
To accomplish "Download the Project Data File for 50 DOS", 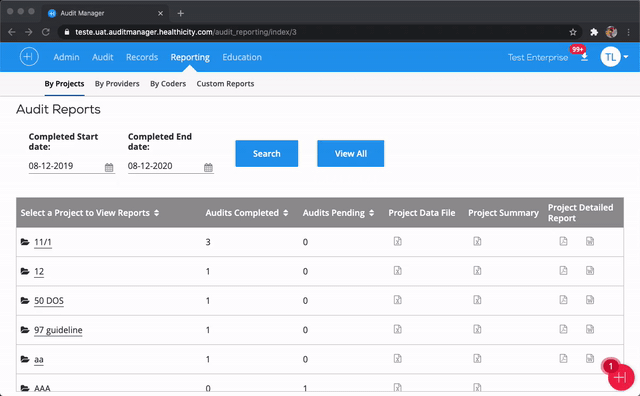I will 398,300.
